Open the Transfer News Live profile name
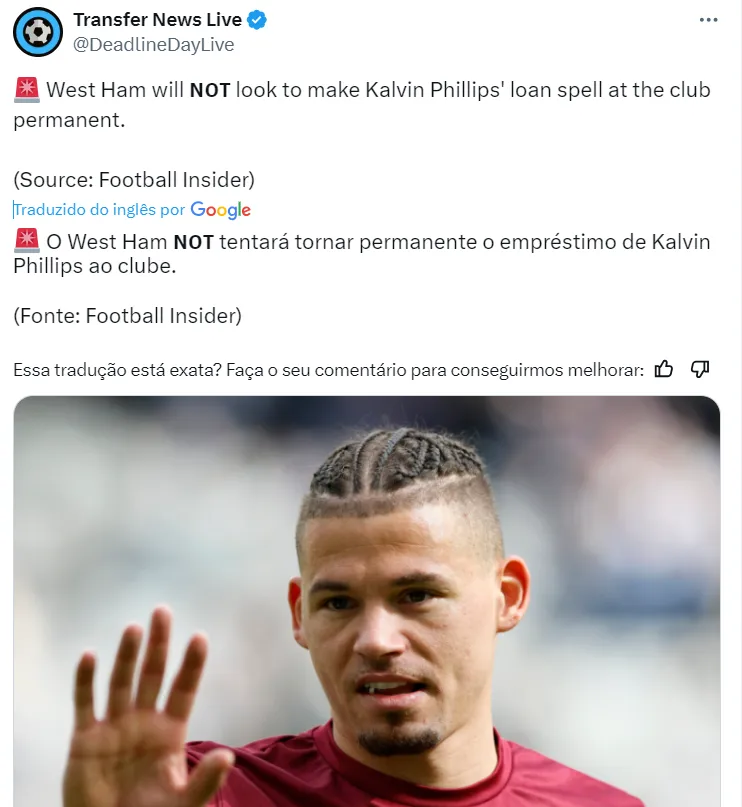Viewport: 742px width, 807px height. click(x=157, y=20)
